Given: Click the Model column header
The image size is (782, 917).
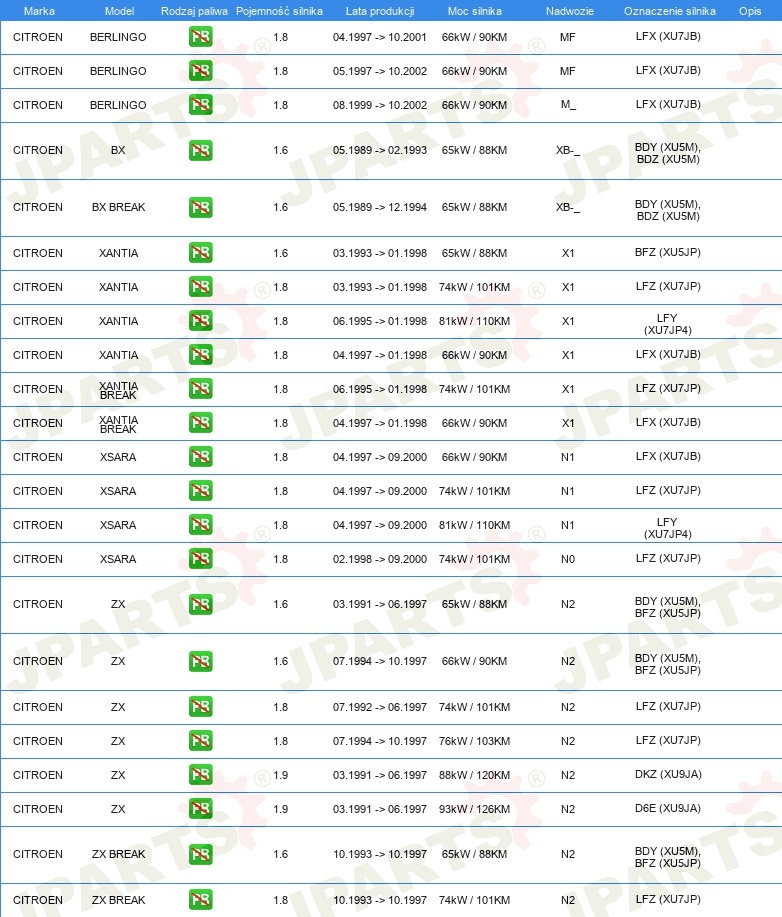Looking at the screenshot, I should 119,11.
